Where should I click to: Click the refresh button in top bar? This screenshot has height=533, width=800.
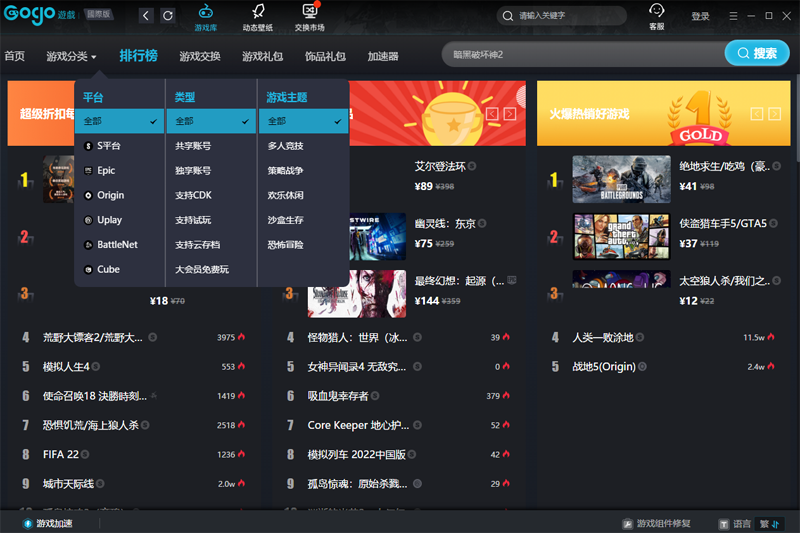click(167, 16)
